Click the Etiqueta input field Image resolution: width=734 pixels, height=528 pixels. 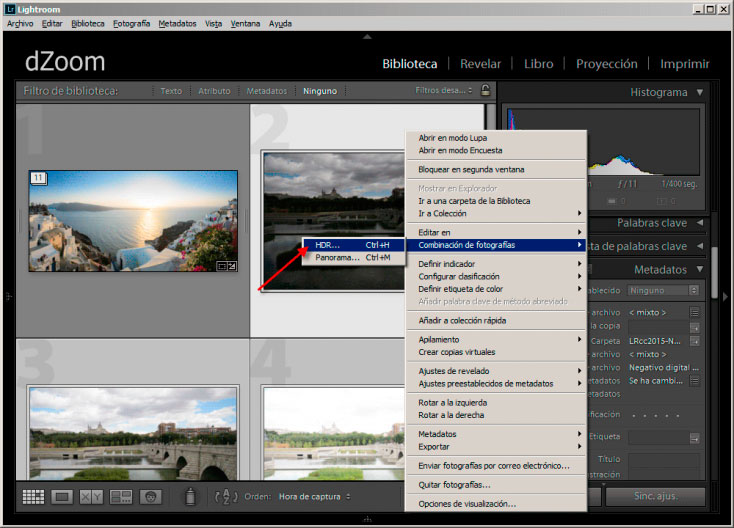(659, 438)
